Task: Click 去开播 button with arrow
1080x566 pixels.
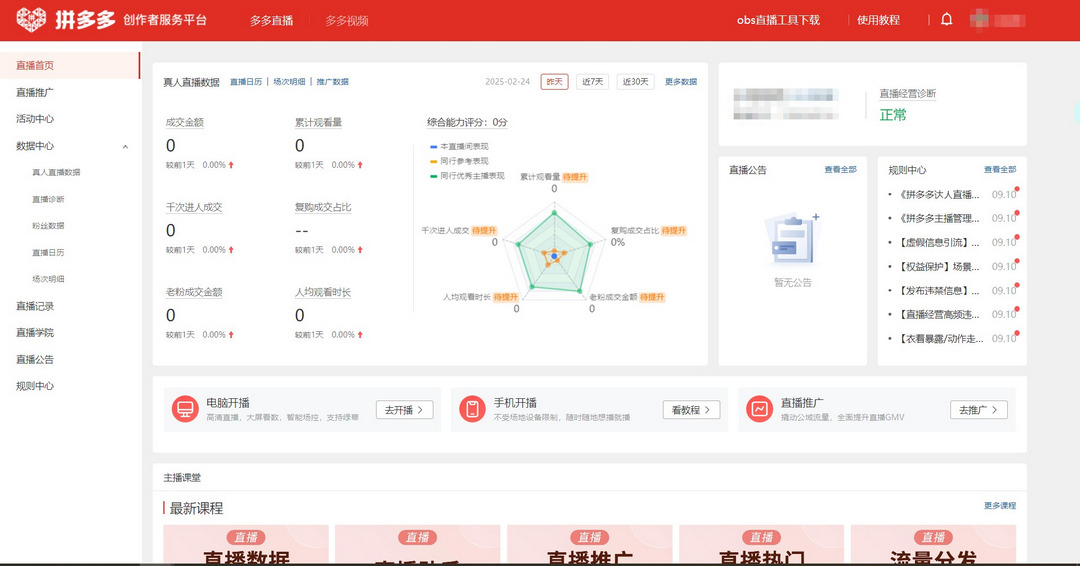Action: [x=404, y=410]
